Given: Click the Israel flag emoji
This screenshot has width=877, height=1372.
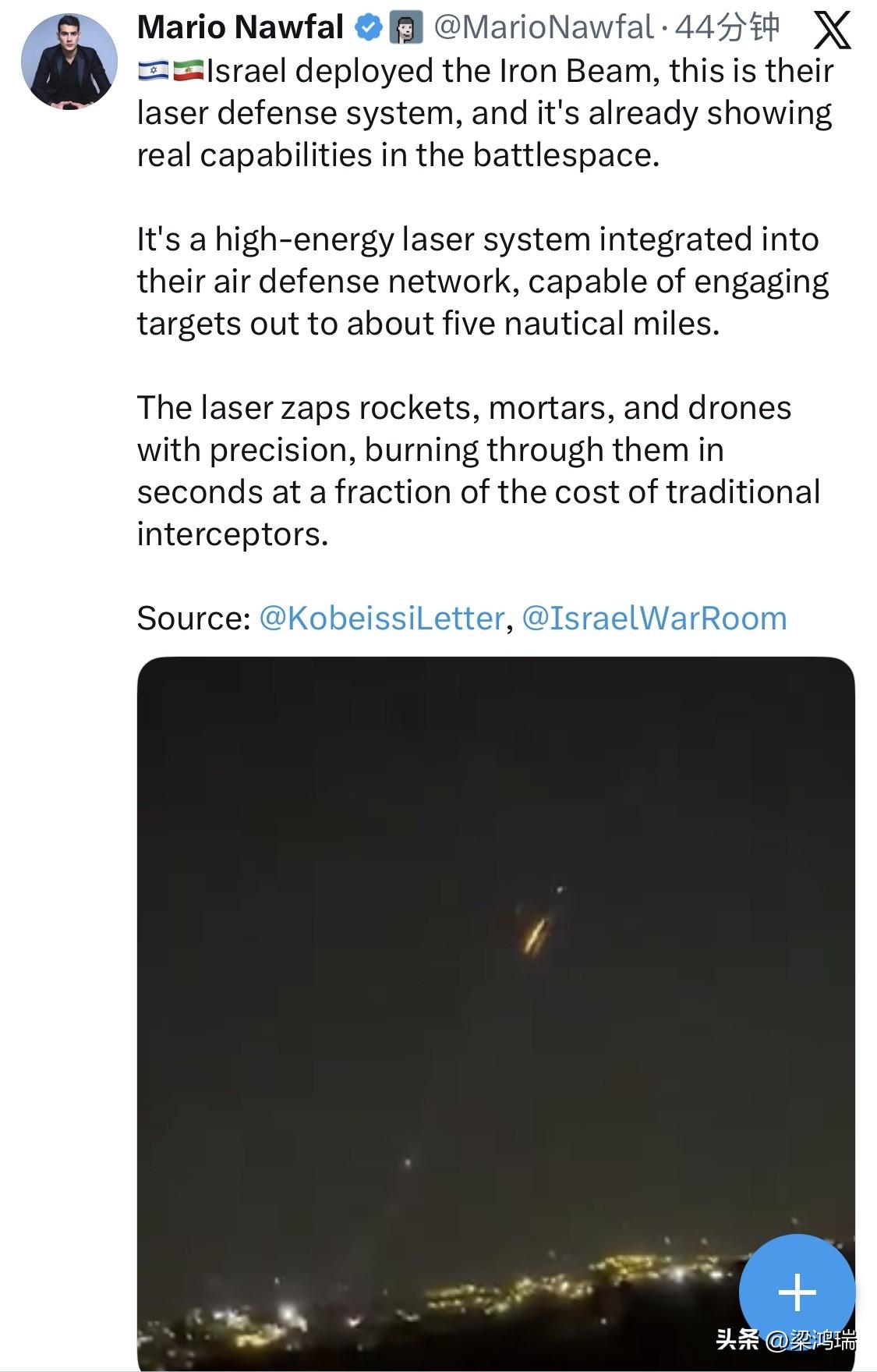Looking at the screenshot, I should tap(154, 71).
